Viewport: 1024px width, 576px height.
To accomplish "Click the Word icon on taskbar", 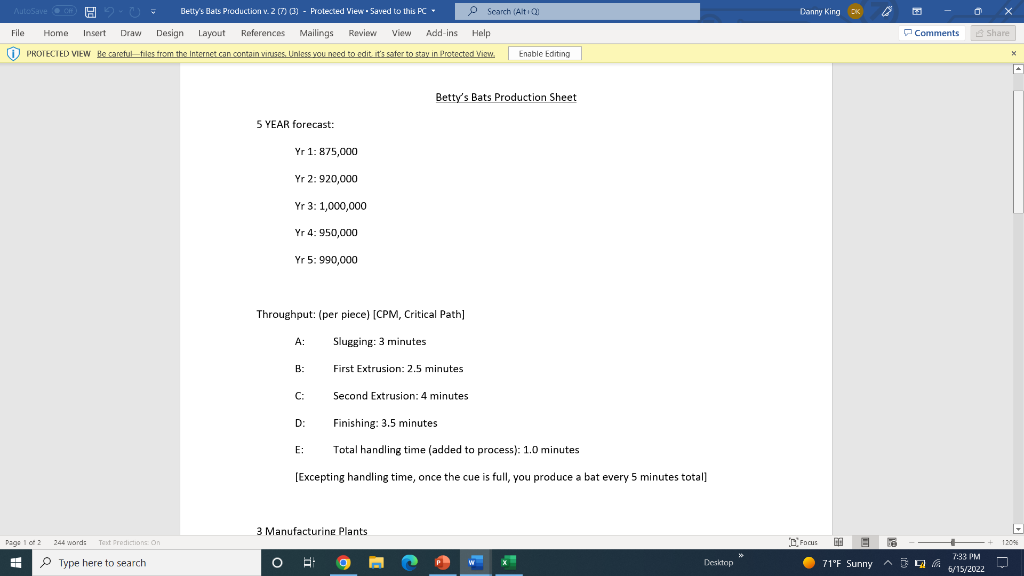I will (475, 562).
